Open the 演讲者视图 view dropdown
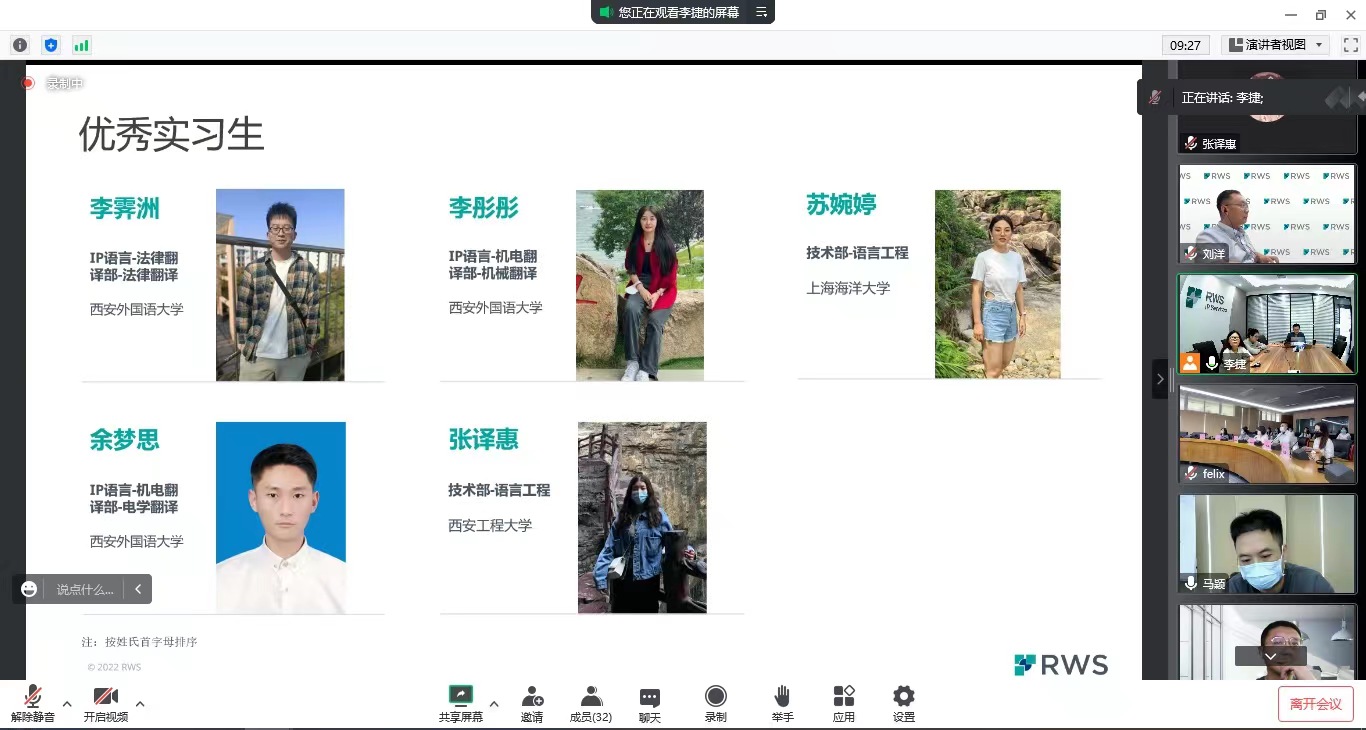 (1274, 45)
